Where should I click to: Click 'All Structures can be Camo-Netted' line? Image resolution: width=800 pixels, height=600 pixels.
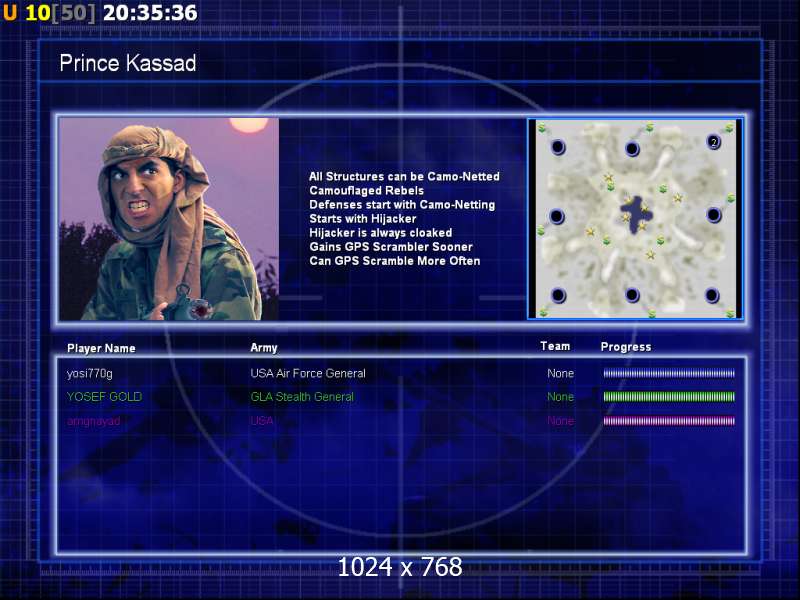pyautogui.click(x=405, y=177)
